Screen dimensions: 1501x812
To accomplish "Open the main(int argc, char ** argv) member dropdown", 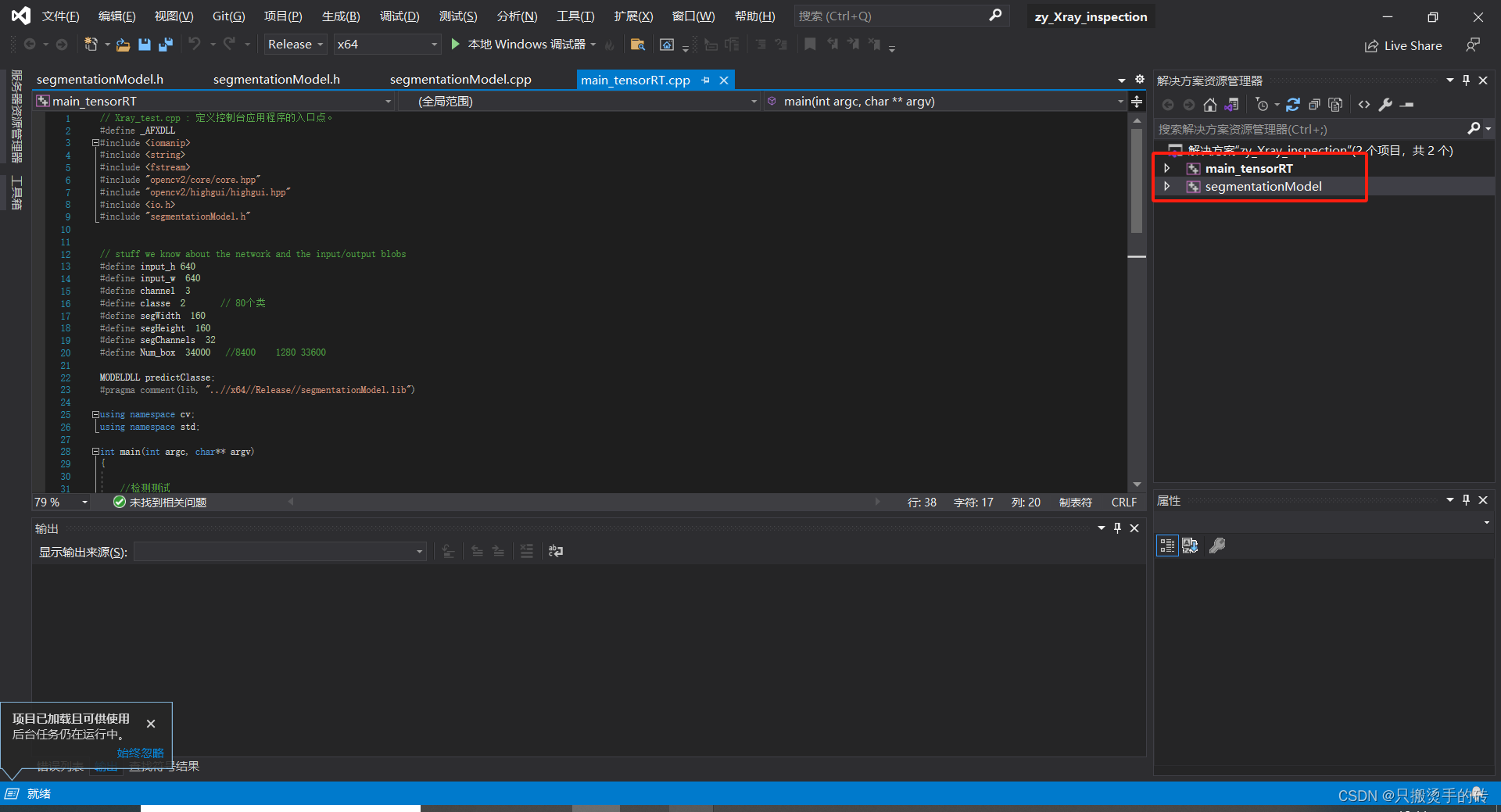I will pyautogui.click(x=944, y=102).
